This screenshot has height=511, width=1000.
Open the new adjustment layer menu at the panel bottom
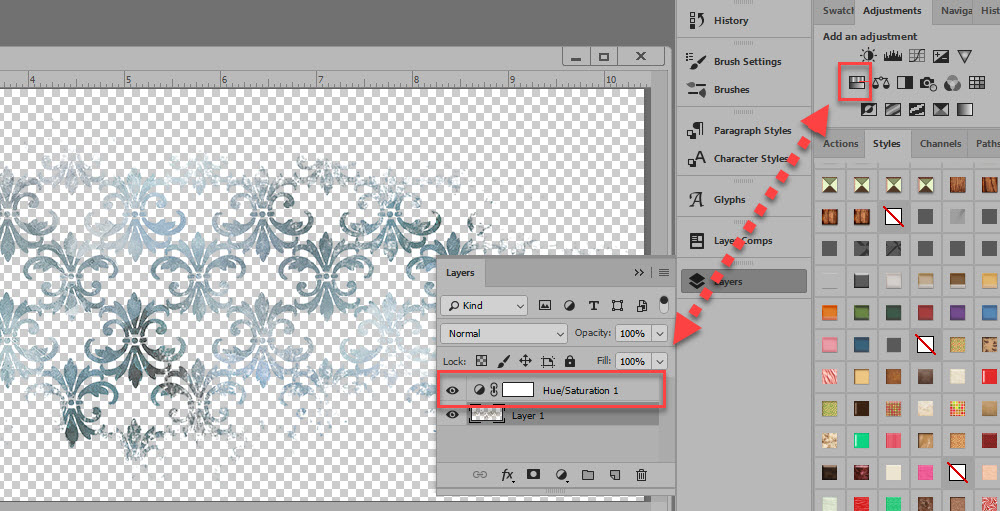tap(561, 475)
